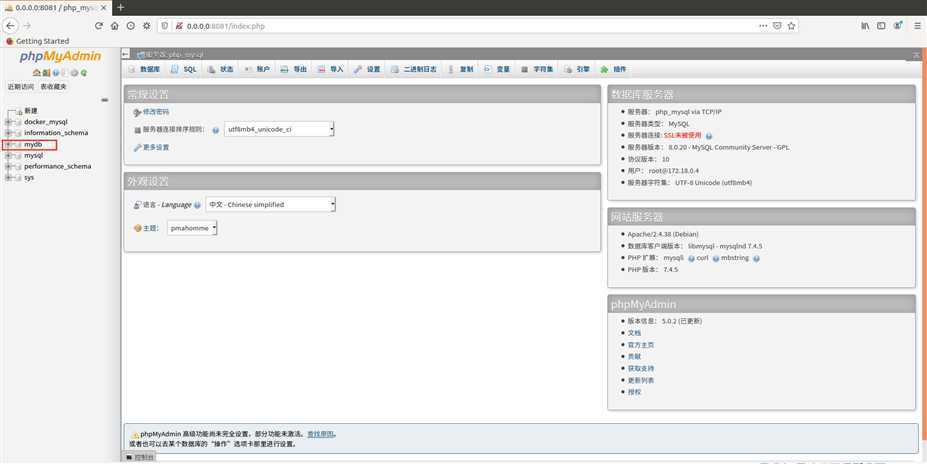Screen dimensions: 927x464
Task: Open the 账户 (User accounts) tab
Action: [257, 69]
